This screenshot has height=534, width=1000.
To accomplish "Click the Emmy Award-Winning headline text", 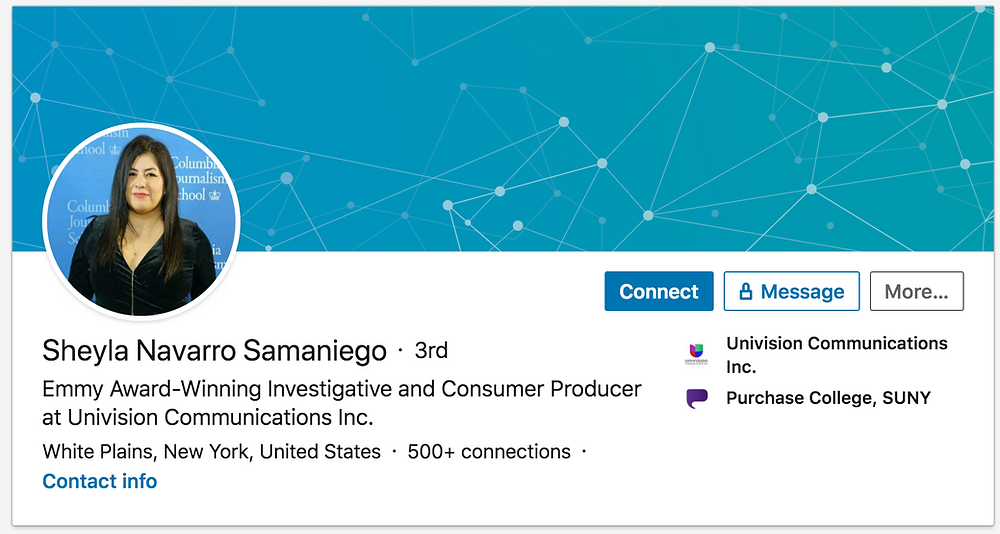I will pyautogui.click(x=342, y=389).
